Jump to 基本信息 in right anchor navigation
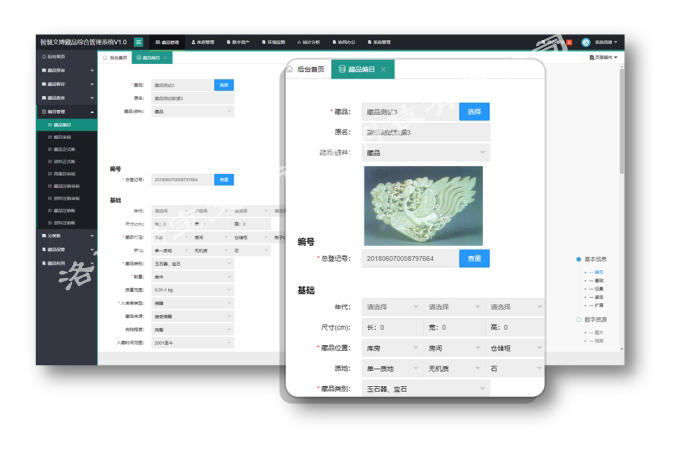The image size is (688, 458). 595,259
